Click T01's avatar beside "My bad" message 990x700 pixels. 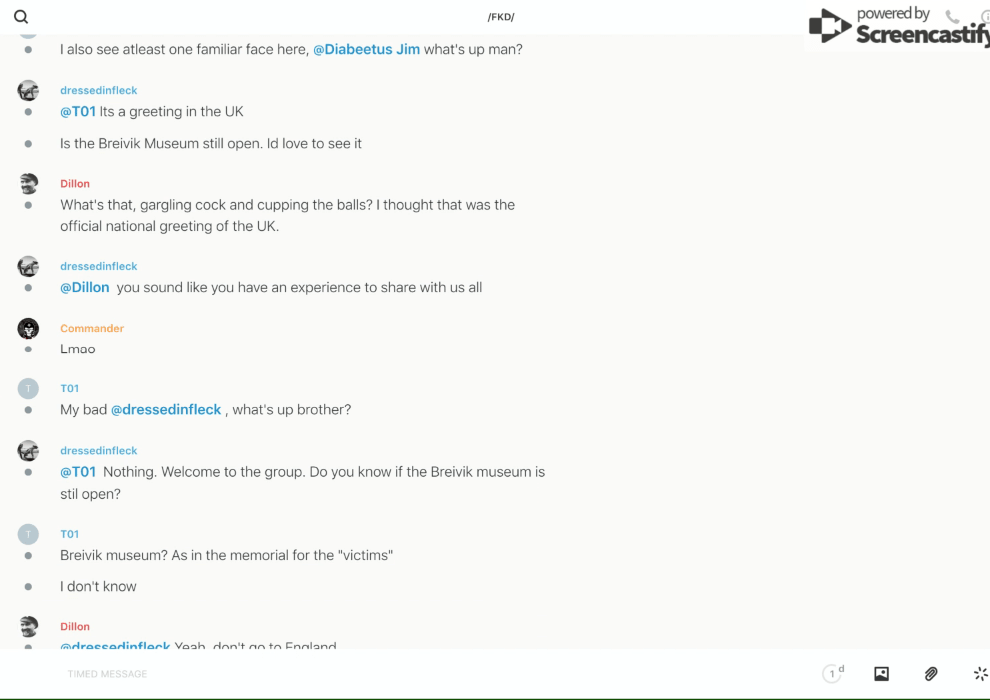(x=28, y=388)
